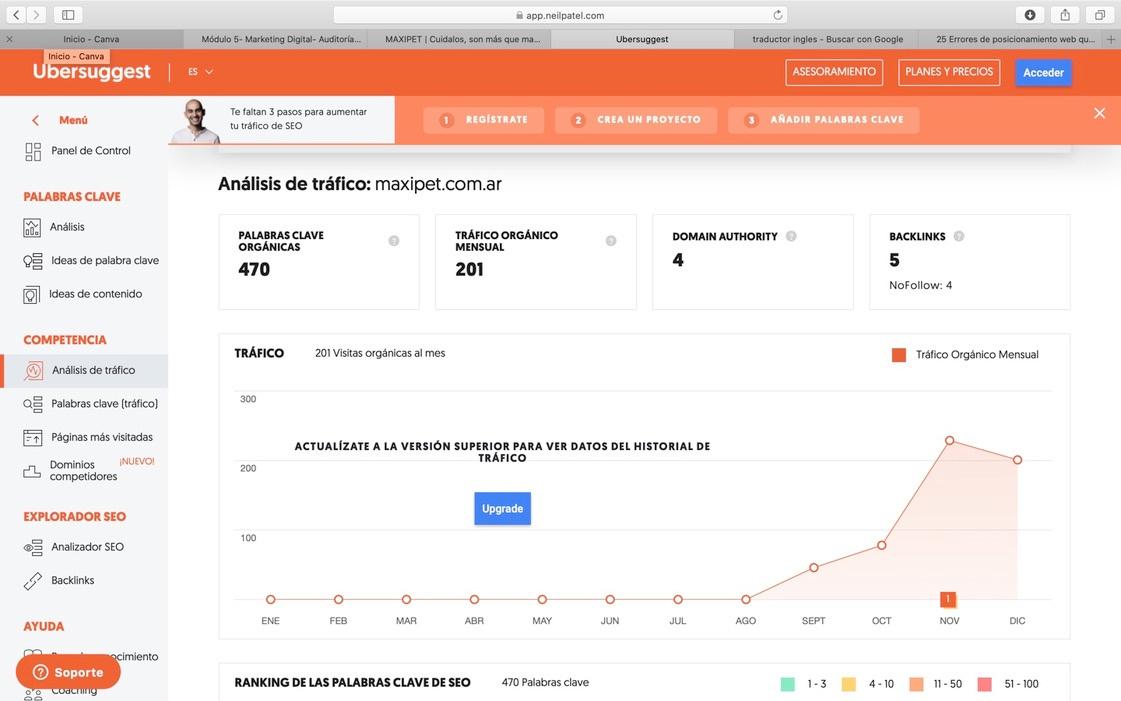The width and height of the screenshot is (1121, 701).
Task: Click the Palabras clave [tráfico] icon
Action: click(33, 404)
